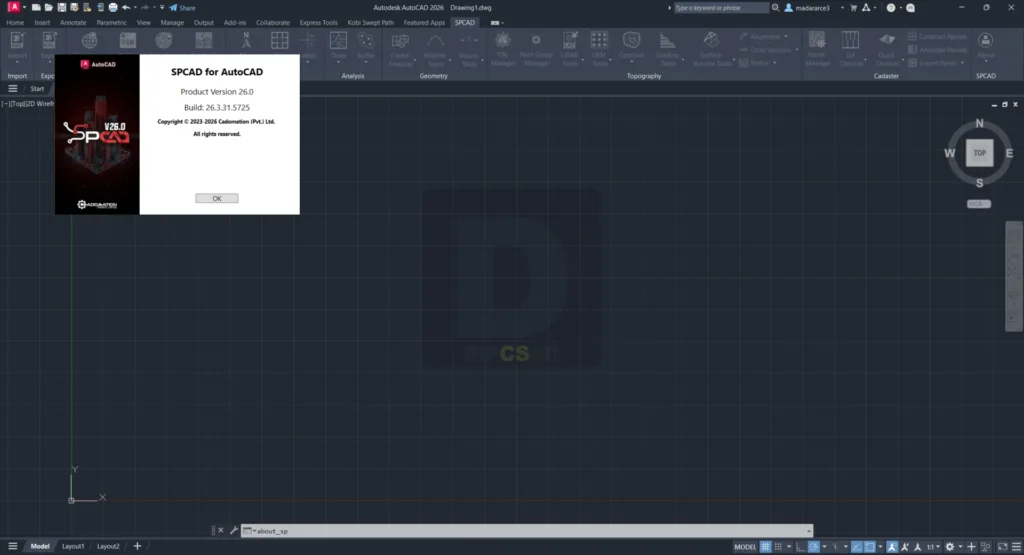Open the Insert ribbon tab
Screen dimensions: 1024x555
point(42,22)
